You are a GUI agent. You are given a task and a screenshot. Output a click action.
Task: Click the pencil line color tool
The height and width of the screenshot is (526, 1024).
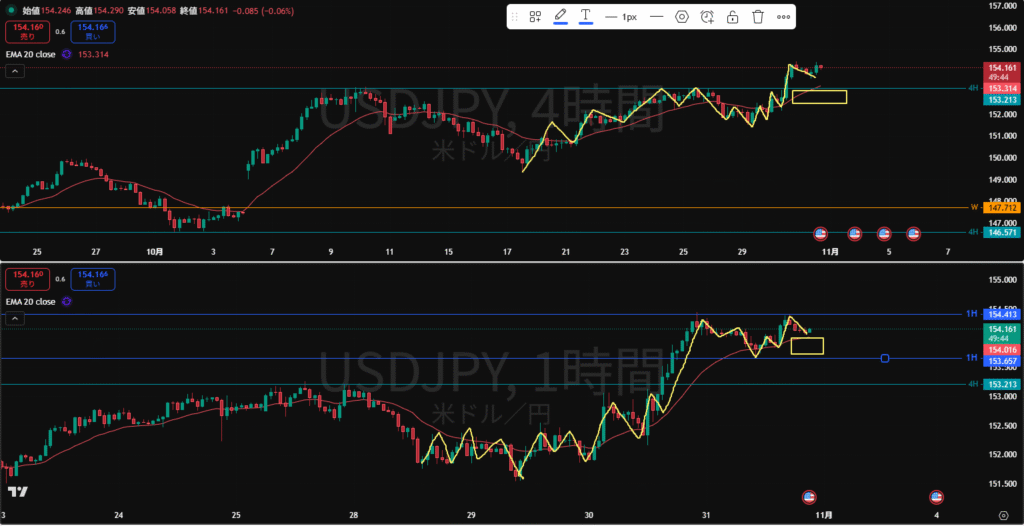click(x=560, y=17)
